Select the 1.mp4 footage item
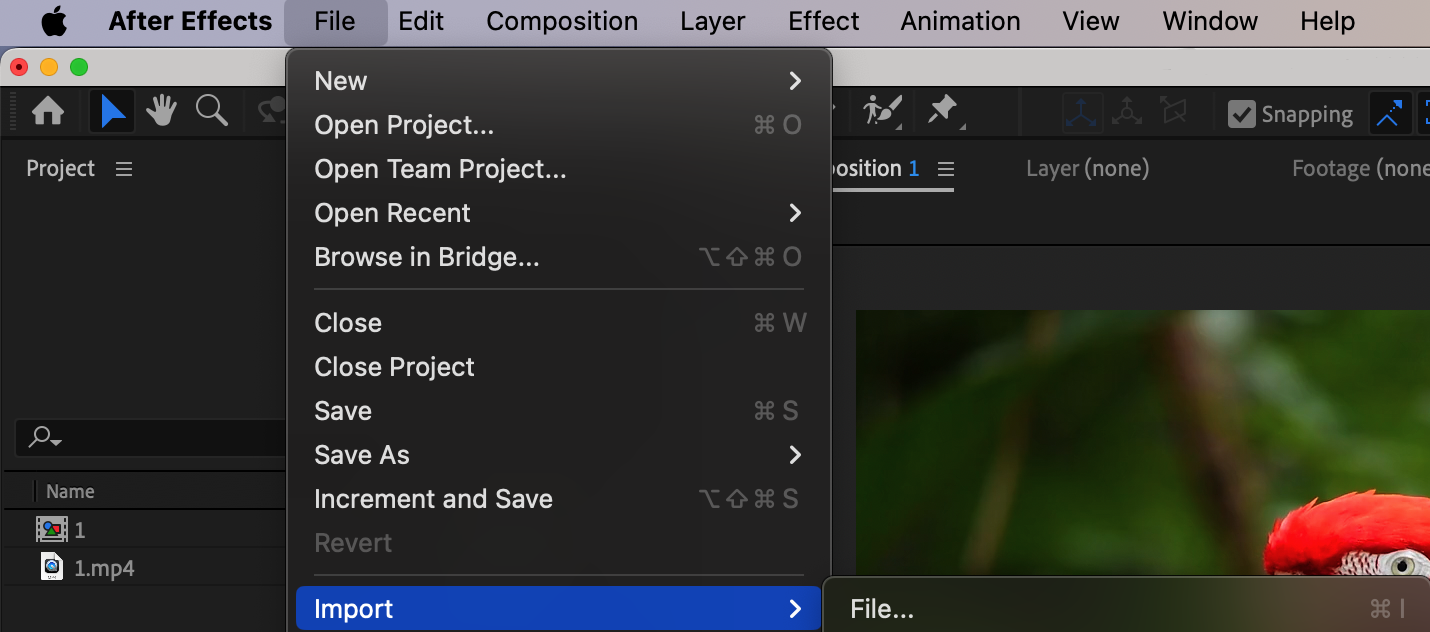1430x632 pixels. [x=104, y=569]
